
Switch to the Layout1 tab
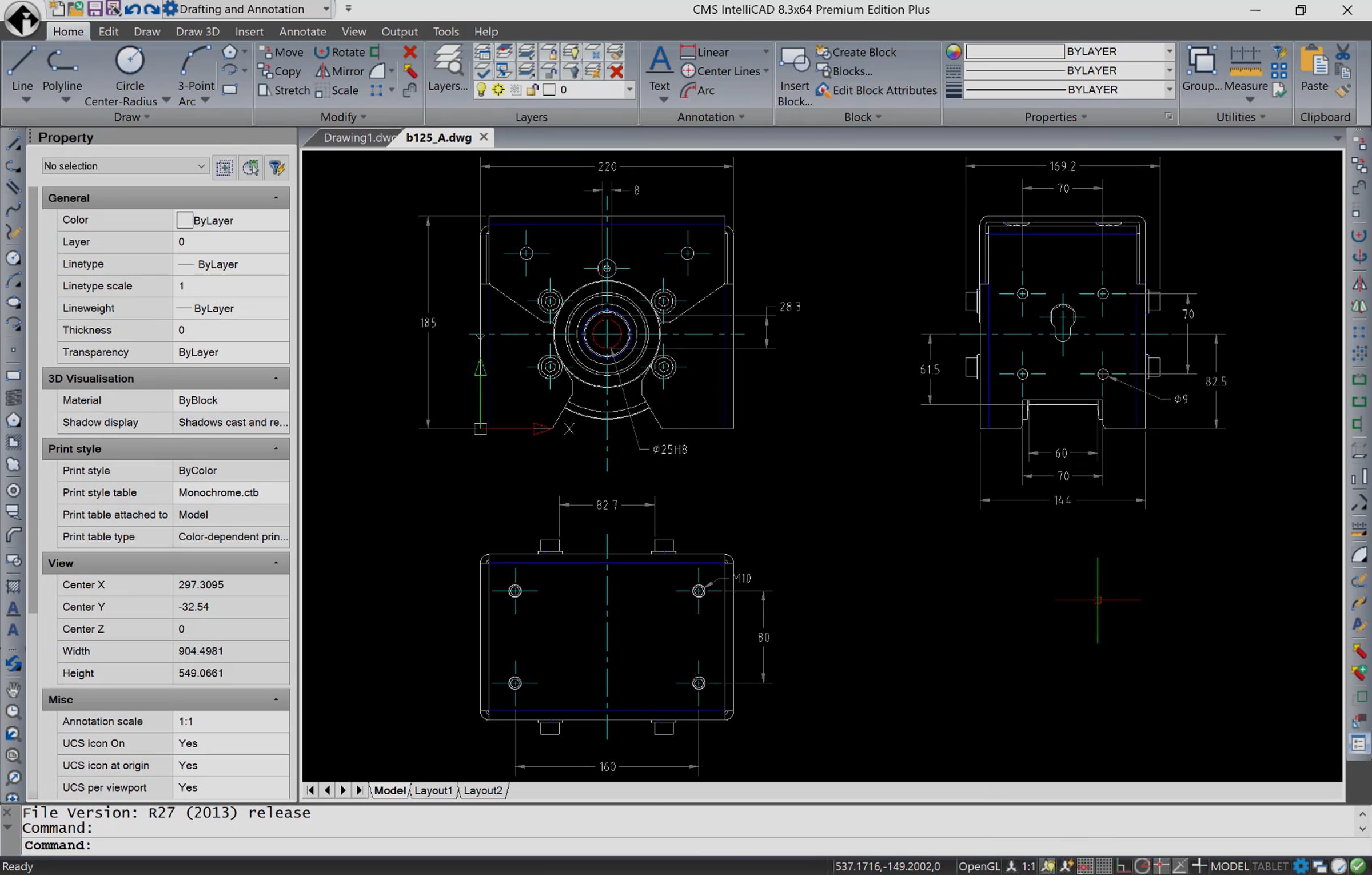tap(433, 790)
